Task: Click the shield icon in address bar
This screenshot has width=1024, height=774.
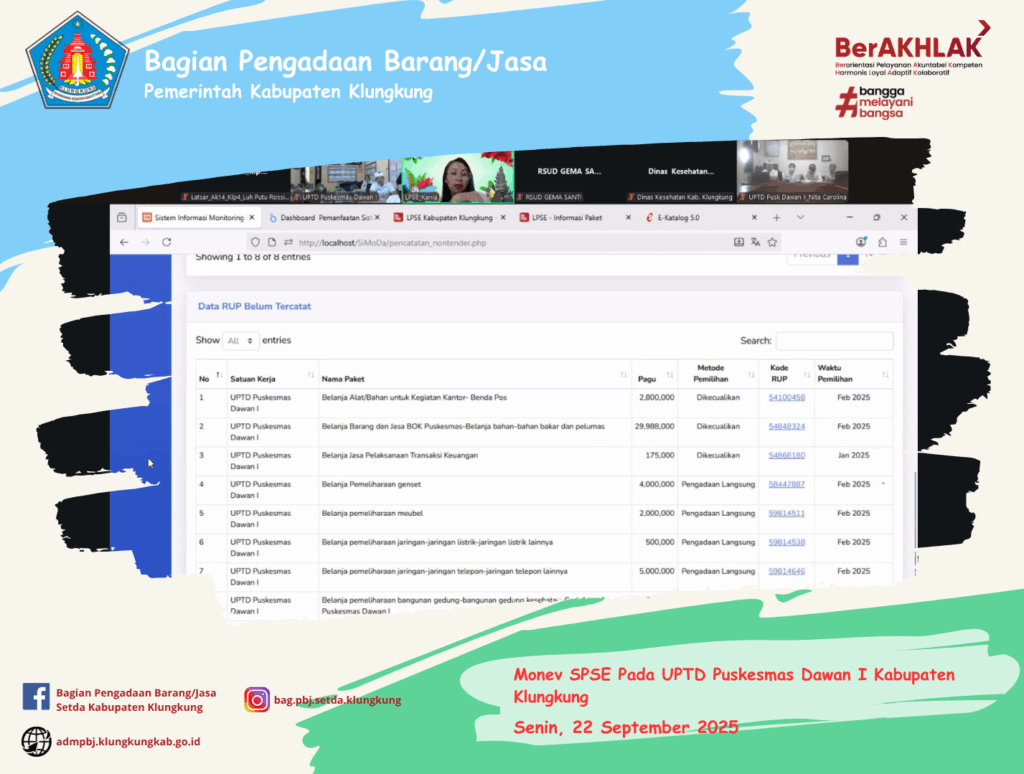Action: 257,242
